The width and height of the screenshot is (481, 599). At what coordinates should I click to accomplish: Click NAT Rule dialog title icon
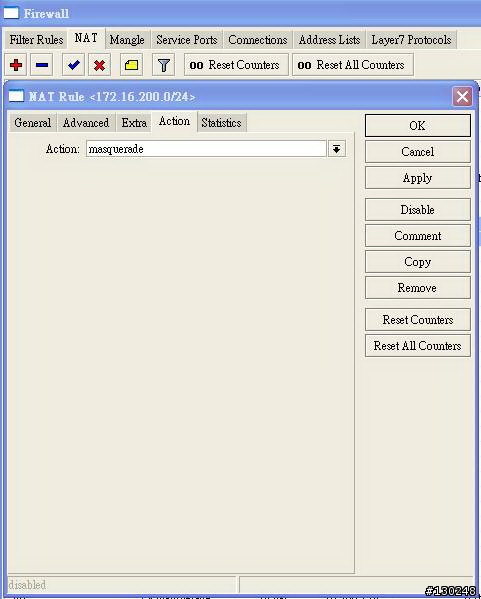pos(16,96)
